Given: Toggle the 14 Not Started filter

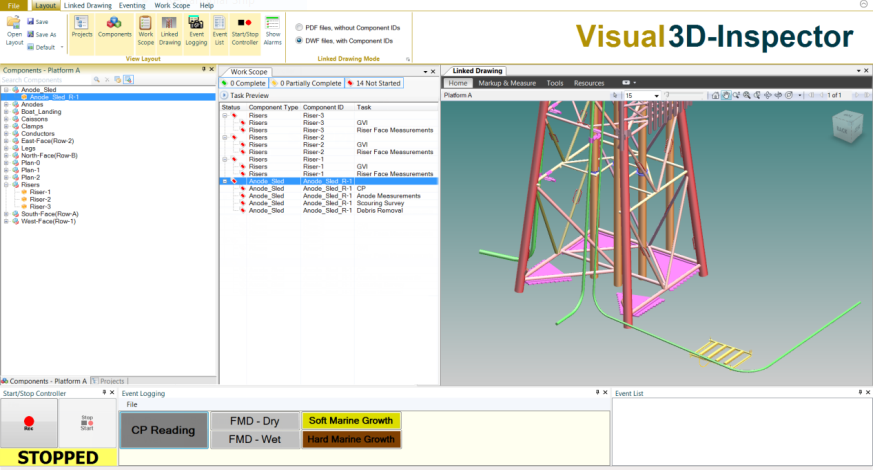Looking at the screenshot, I should coord(374,83).
